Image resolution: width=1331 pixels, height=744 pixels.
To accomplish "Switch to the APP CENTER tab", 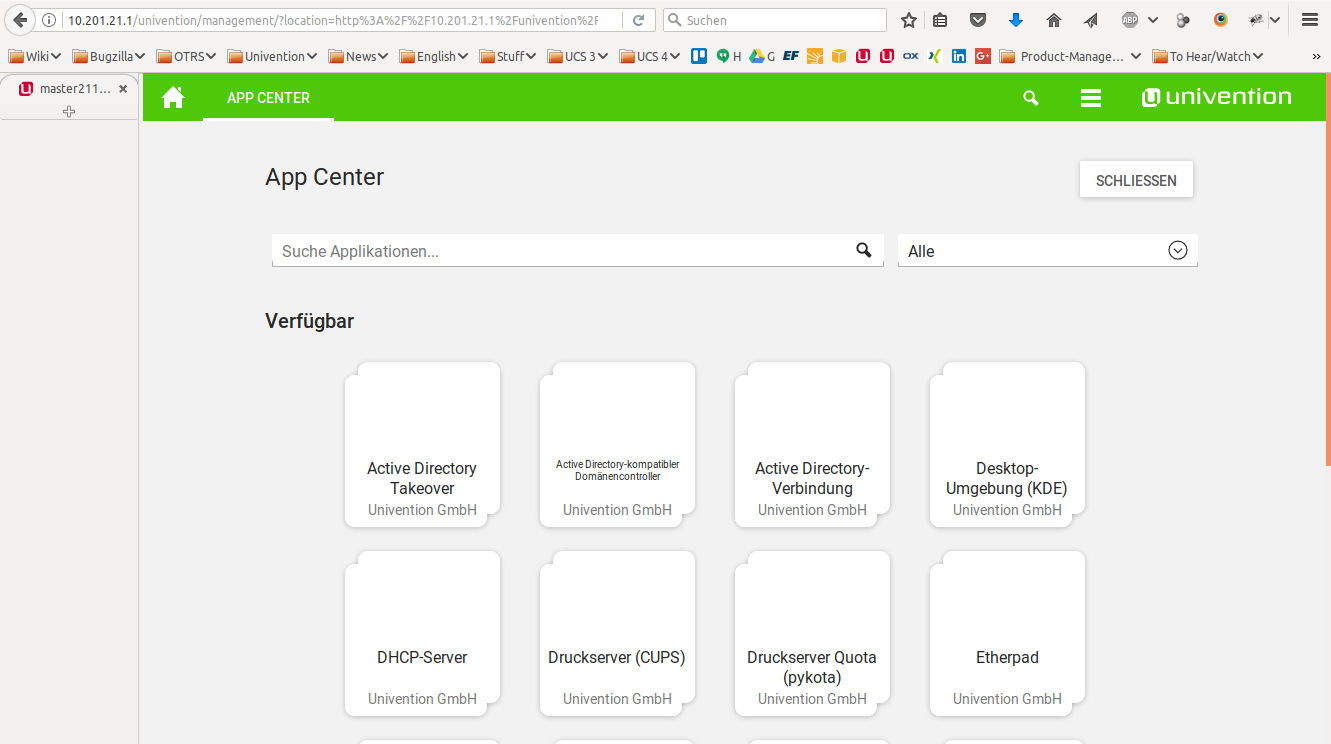I will pyautogui.click(x=268, y=98).
